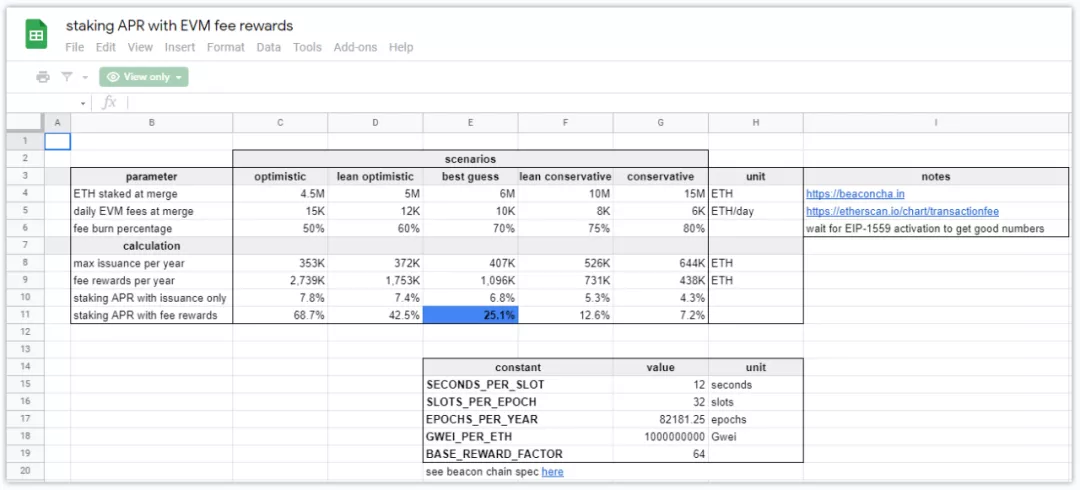Screen dimensions: 1080x490
Task: Click the fx formula icon
Action: pos(110,103)
